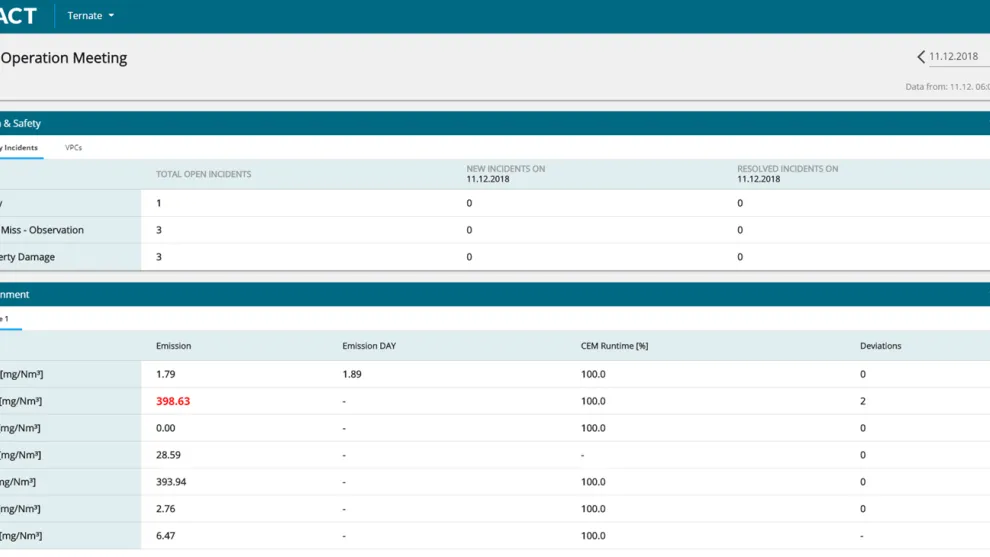
Task: Click the Deviations column header
Action: 880,346
